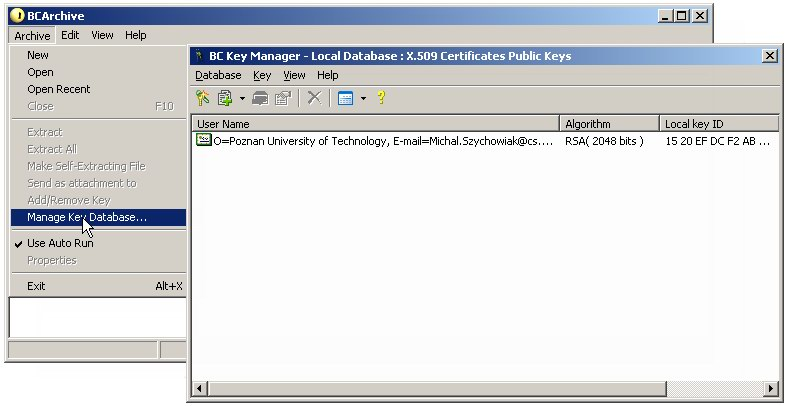Open the Edit menu in BCArchive
This screenshot has height=406, width=787.
(x=70, y=35)
